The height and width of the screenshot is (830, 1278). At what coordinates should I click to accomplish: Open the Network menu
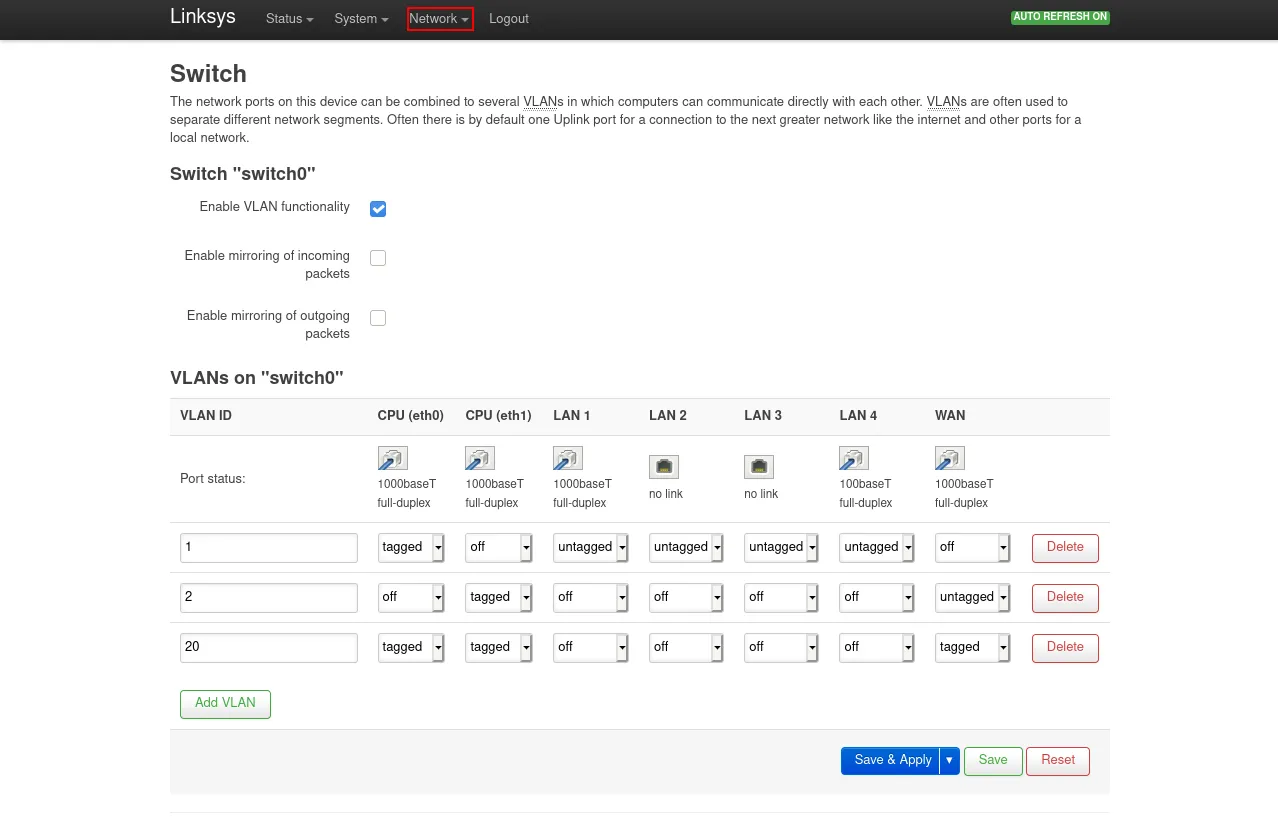pos(440,19)
